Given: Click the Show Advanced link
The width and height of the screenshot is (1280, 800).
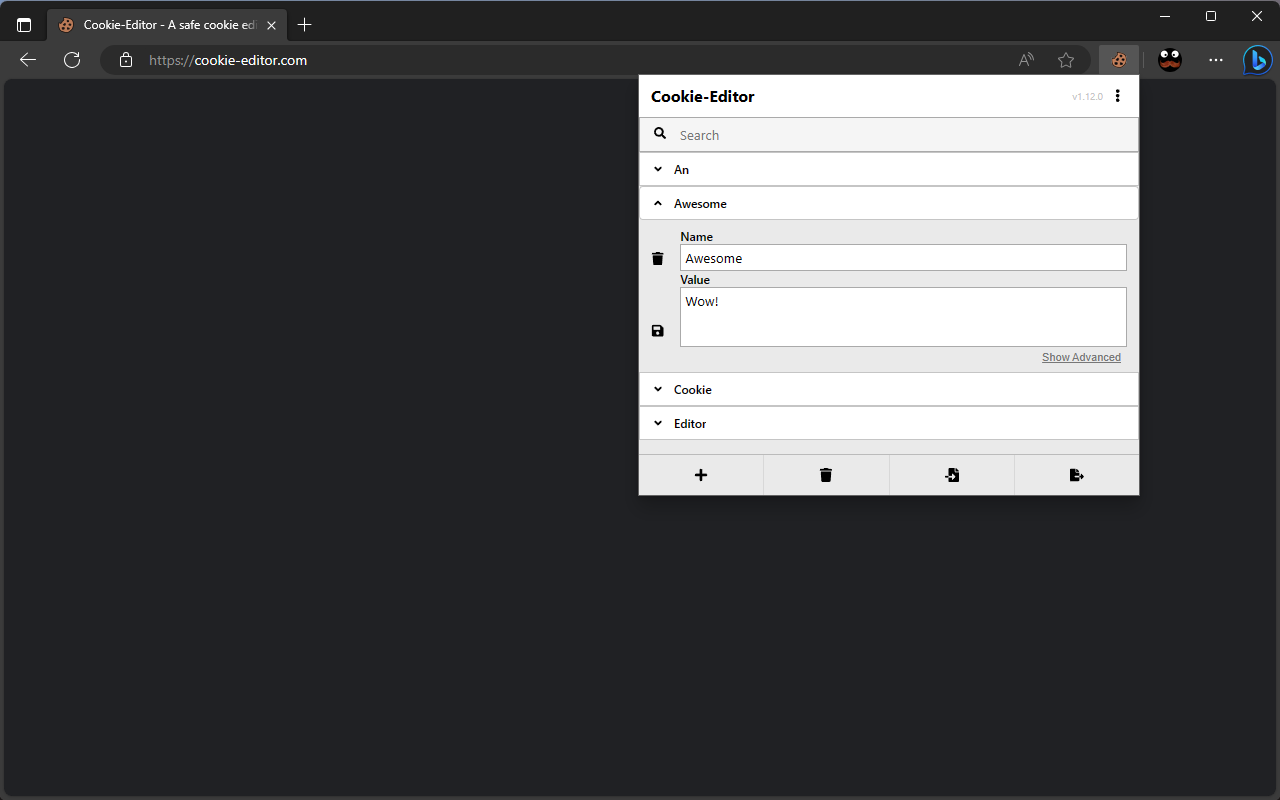Looking at the screenshot, I should pos(1081,357).
